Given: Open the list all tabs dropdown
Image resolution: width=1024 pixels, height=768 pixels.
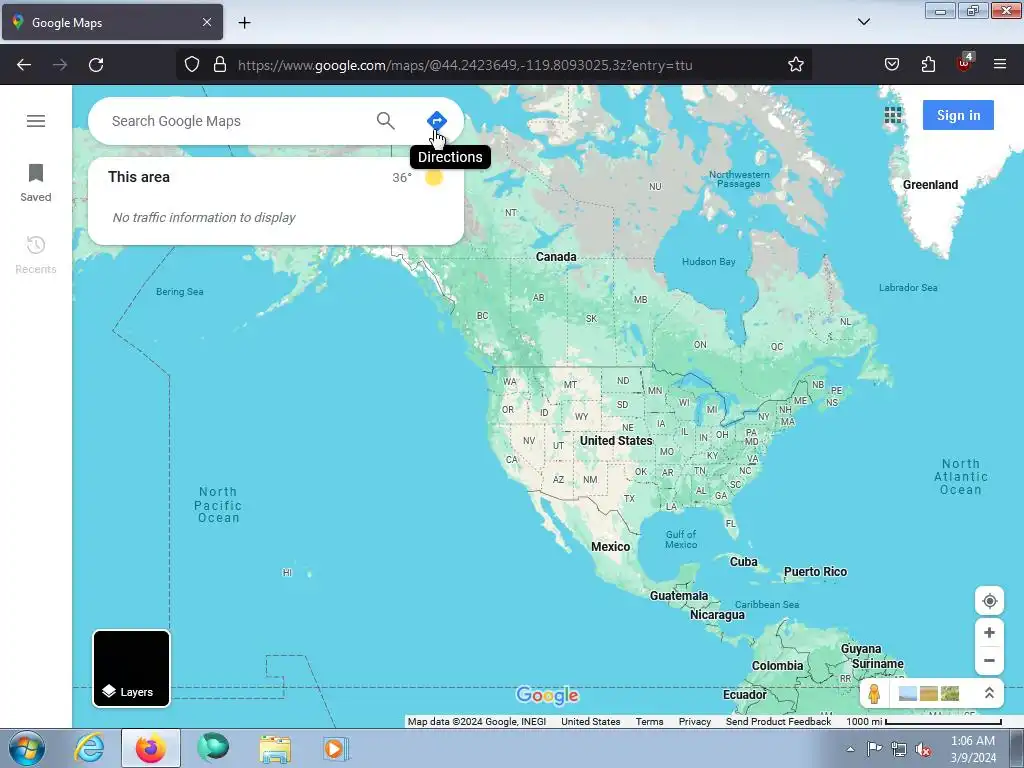Looking at the screenshot, I should coord(863,22).
